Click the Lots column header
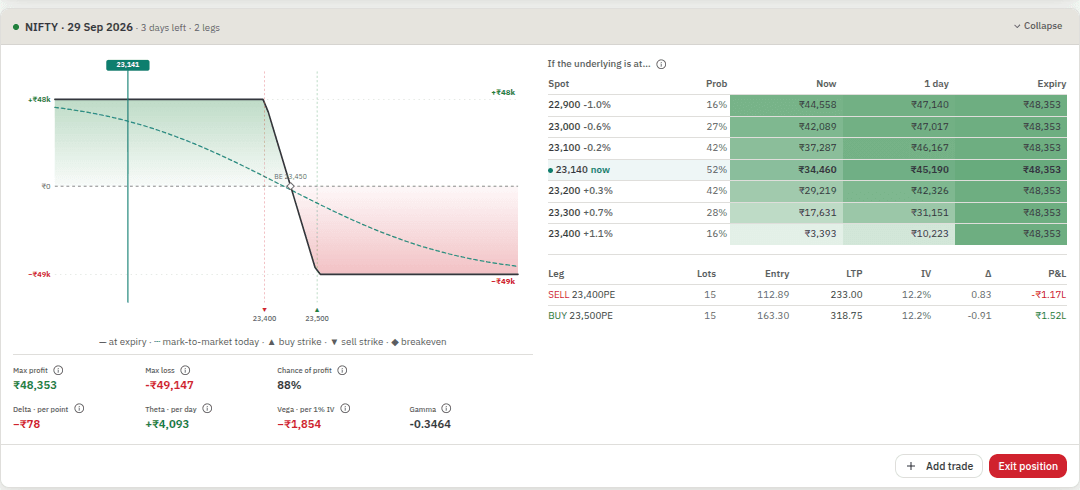Screen dimensions: 1080x490 click(706, 274)
